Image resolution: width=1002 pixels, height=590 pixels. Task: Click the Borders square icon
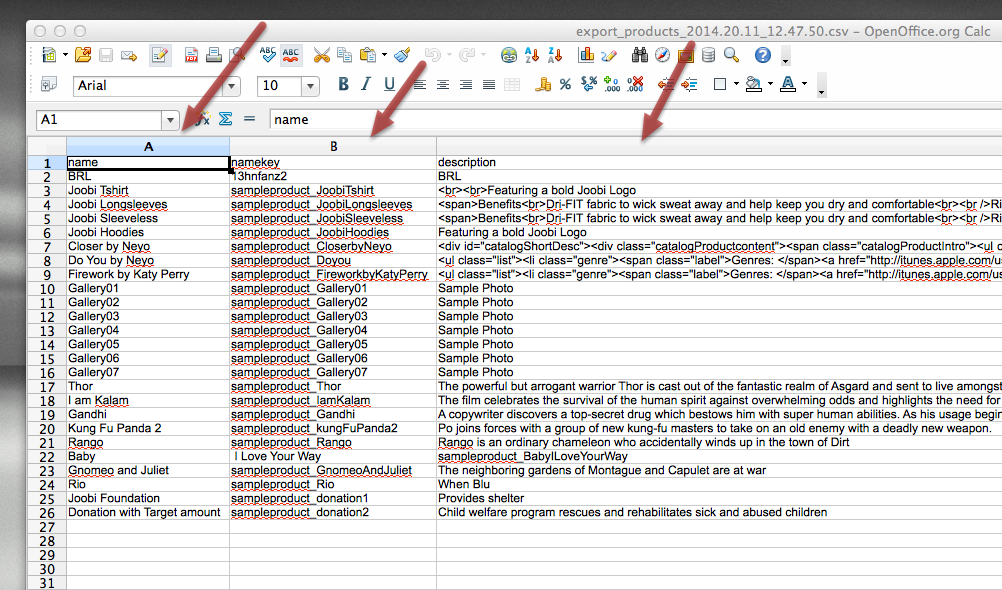pos(720,84)
